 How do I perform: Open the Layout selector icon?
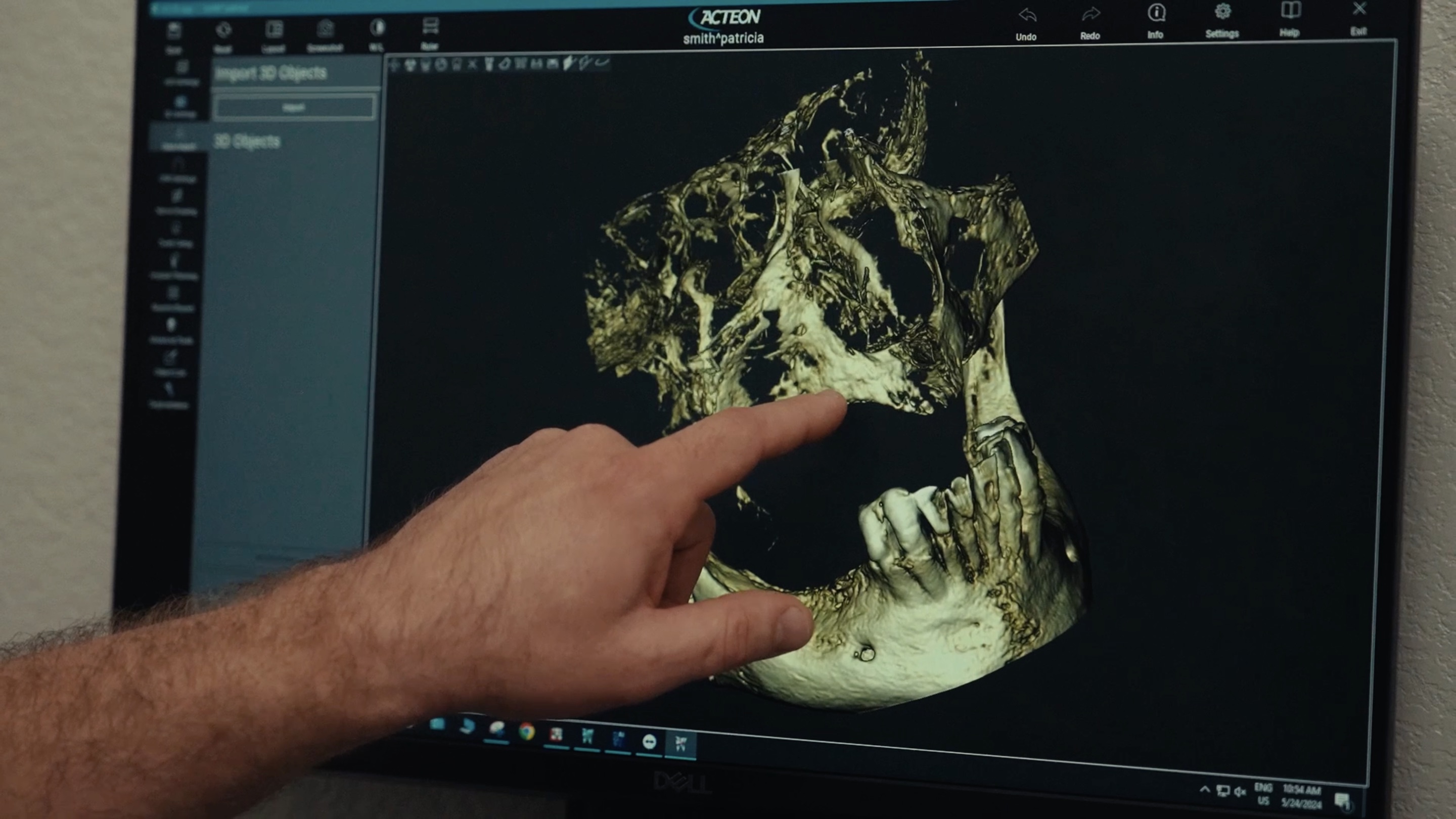(274, 29)
